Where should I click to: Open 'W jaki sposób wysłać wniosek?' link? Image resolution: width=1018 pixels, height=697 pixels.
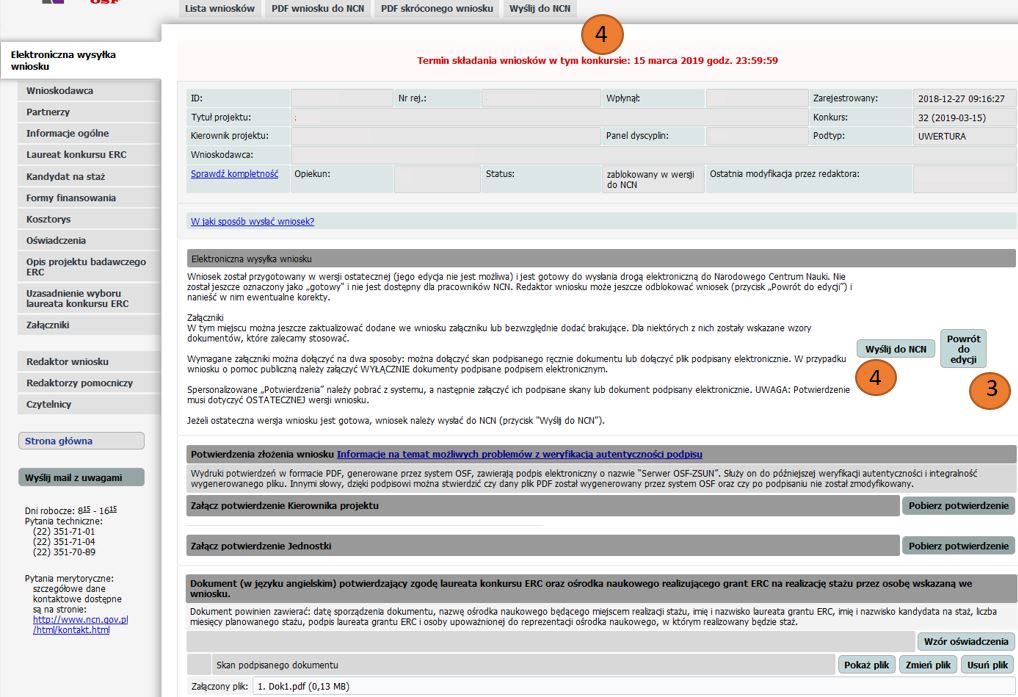253,222
